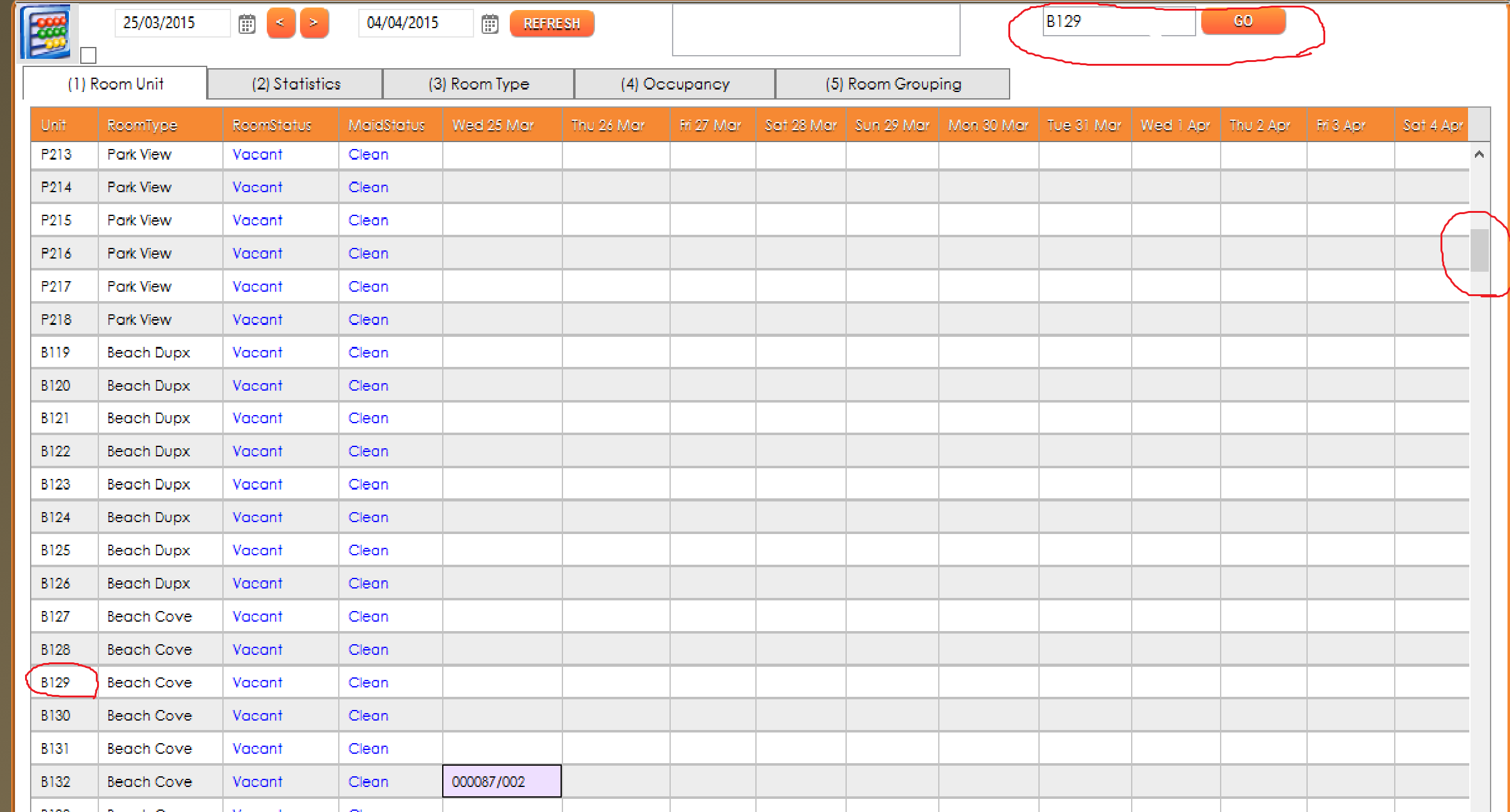Click the previous period arrow button

(281, 23)
